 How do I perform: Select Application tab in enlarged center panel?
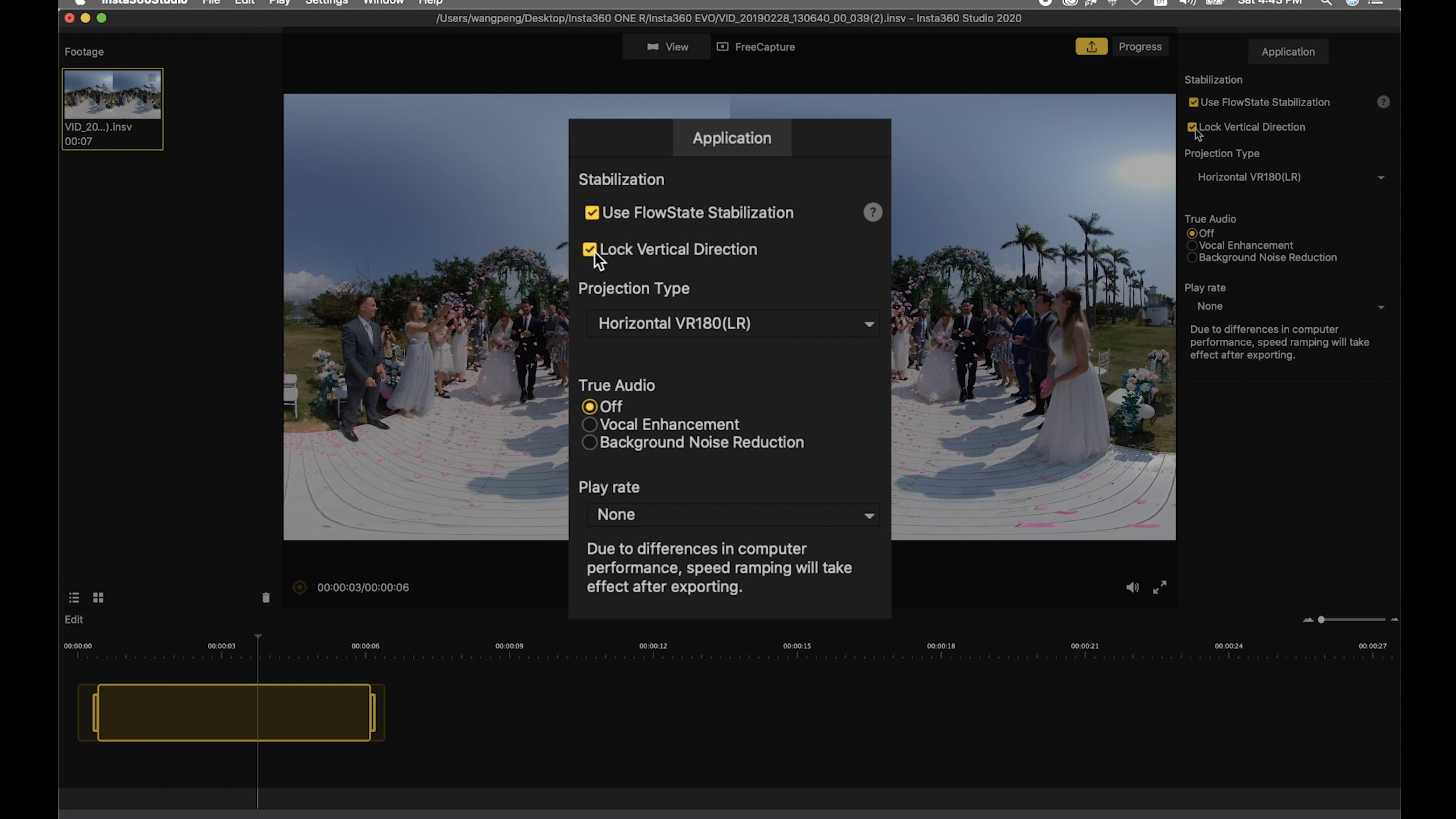coord(732,138)
